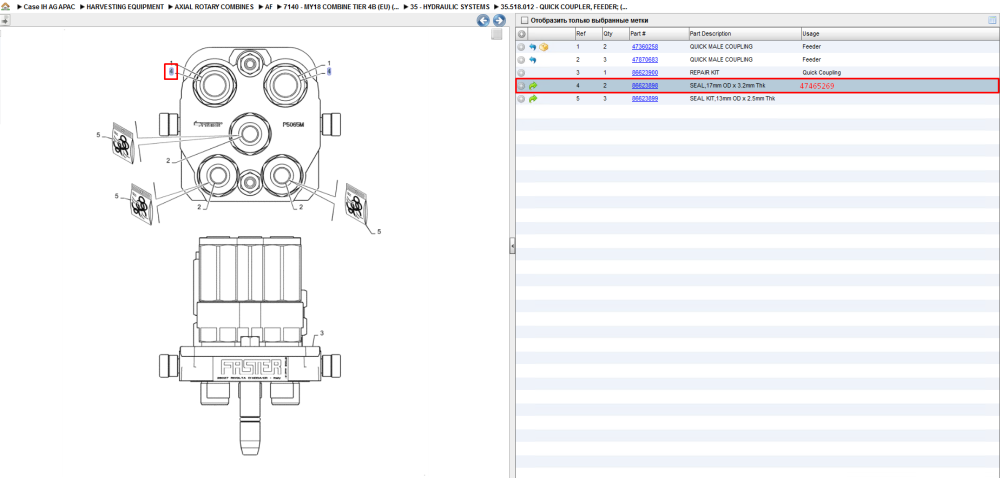Viewport: 1000px width, 478px height.
Task: Click 'REPAIR KIT' description text
Action: (x=705, y=73)
